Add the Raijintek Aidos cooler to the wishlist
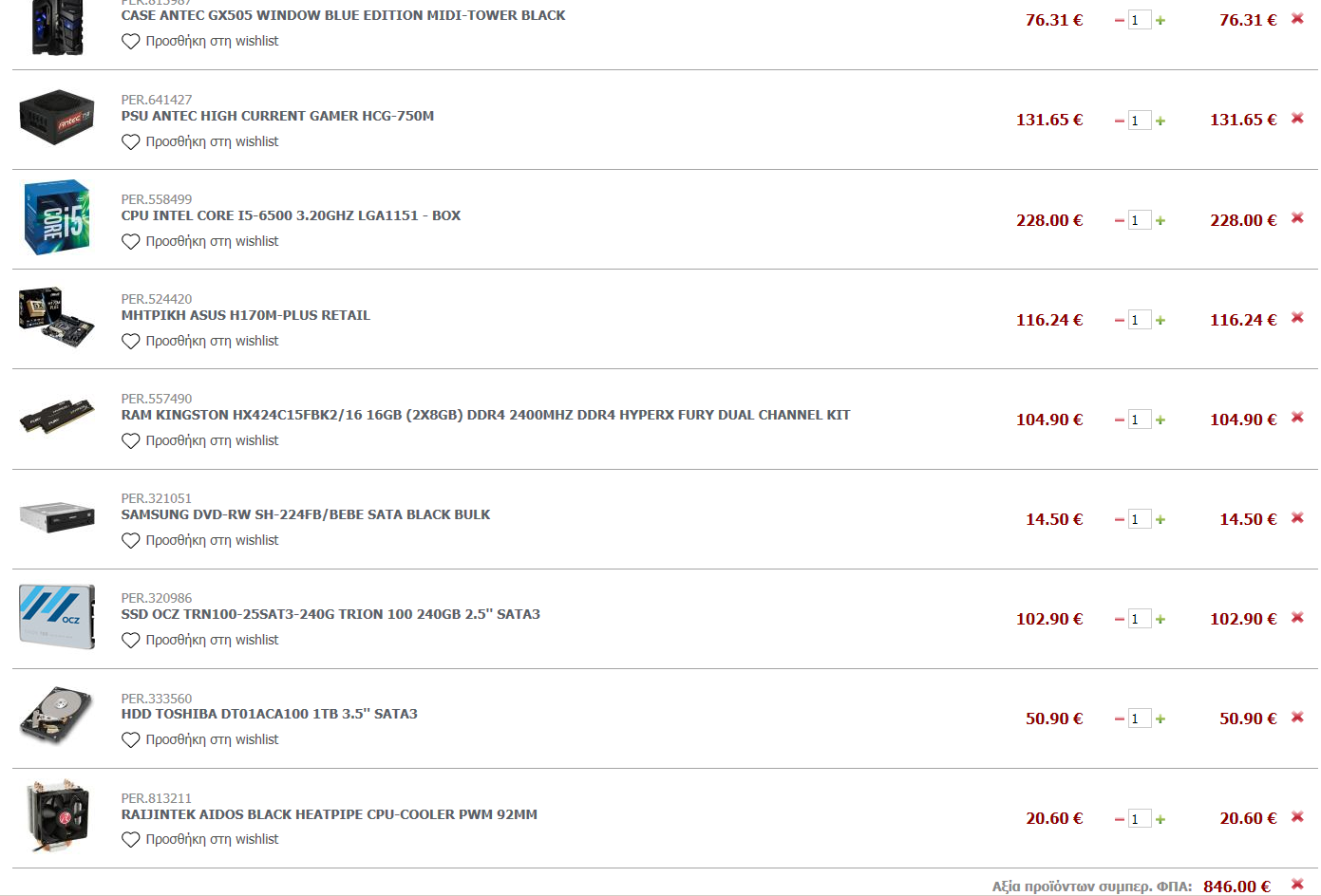The image size is (1321, 896). pos(200,840)
